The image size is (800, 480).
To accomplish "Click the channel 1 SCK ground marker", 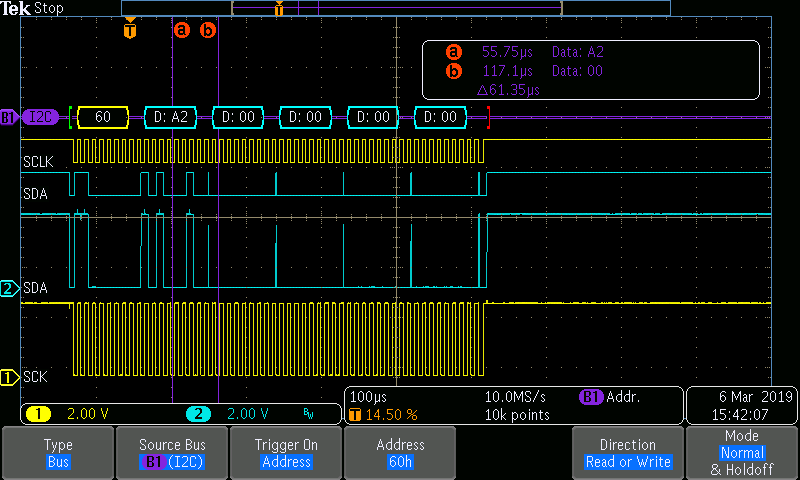I will tap(10, 377).
